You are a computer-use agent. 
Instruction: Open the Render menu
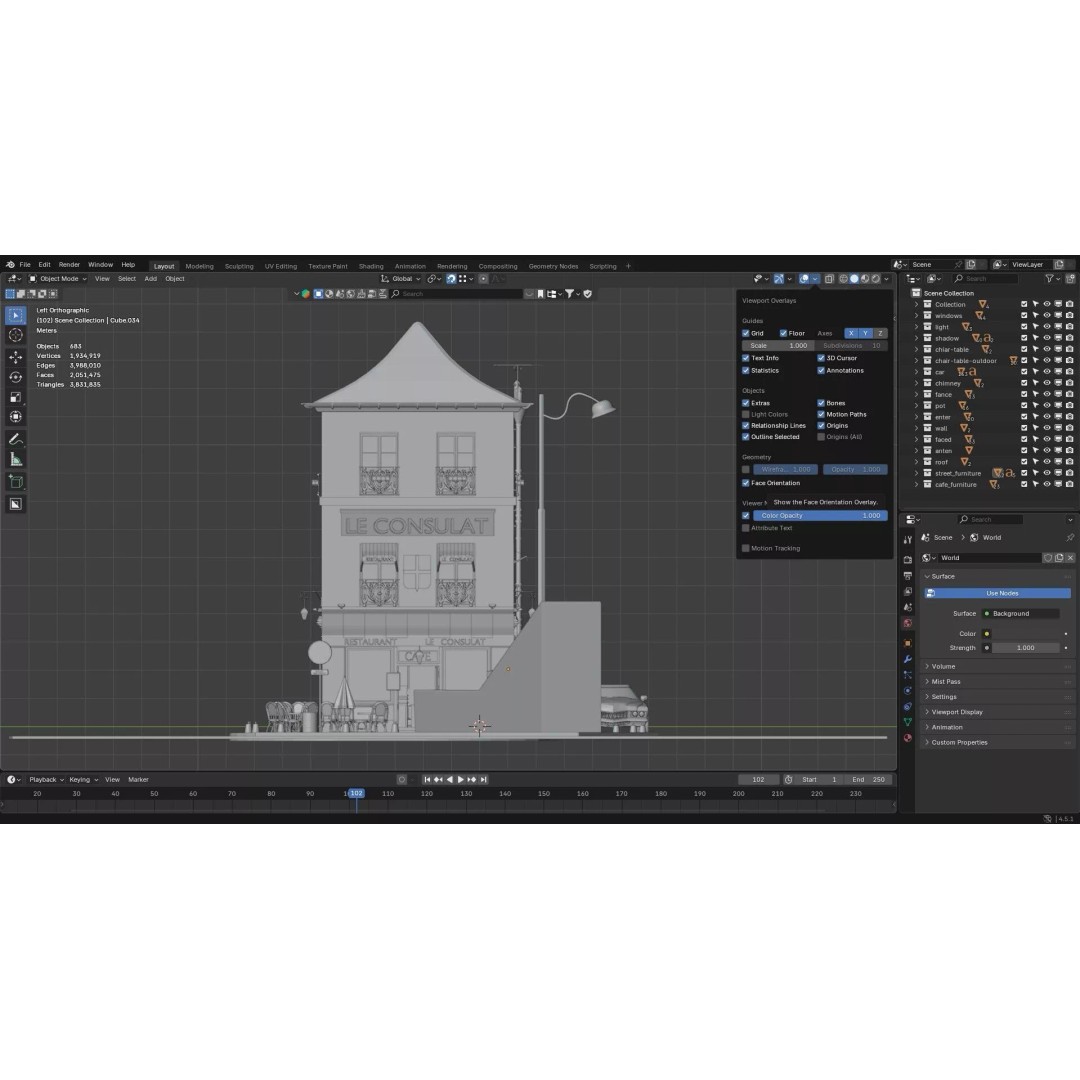pyautogui.click(x=69, y=264)
